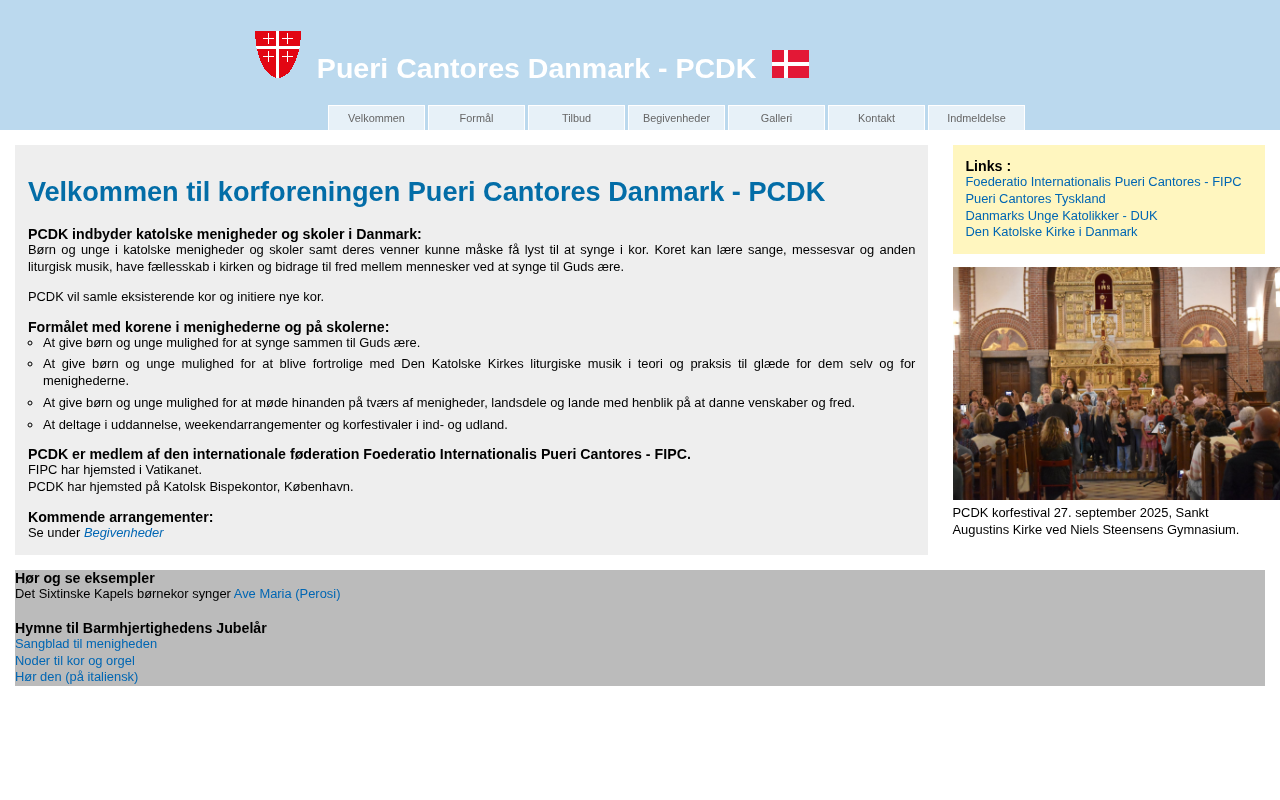Click the italic Begivenheder link in text
1280x800 pixels.
pos(124,533)
